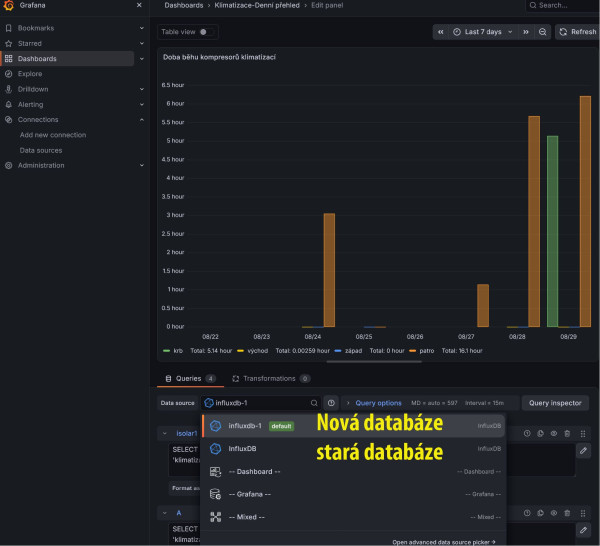Shift time range backward

point(440,32)
